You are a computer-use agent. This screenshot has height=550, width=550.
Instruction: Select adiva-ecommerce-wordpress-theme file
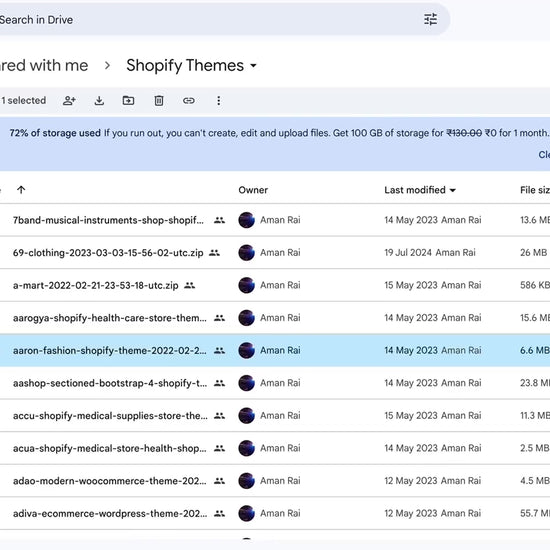[110, 514]
